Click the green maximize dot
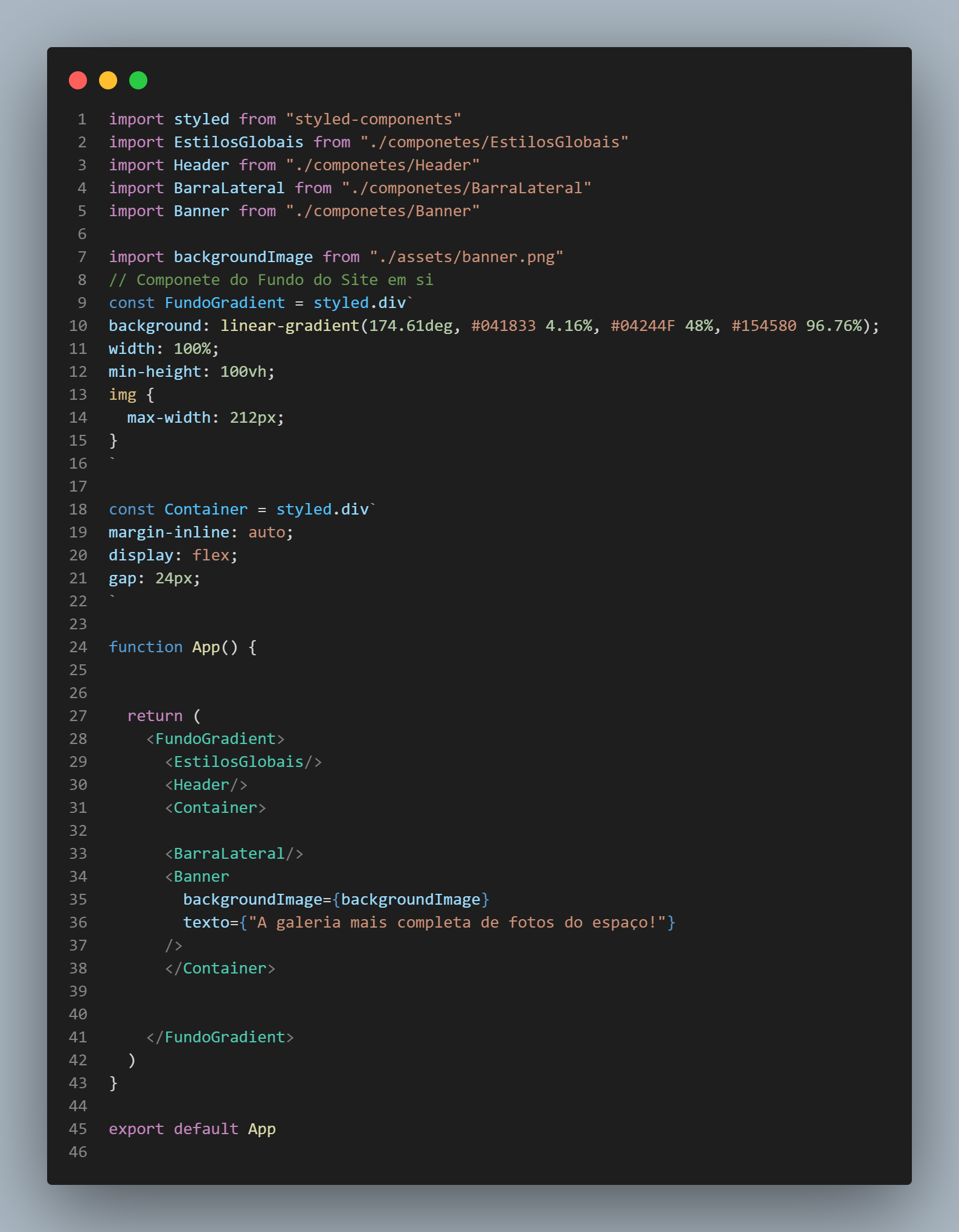The height and width of the screenshot is (1232, 959). [x=138, y=80]
